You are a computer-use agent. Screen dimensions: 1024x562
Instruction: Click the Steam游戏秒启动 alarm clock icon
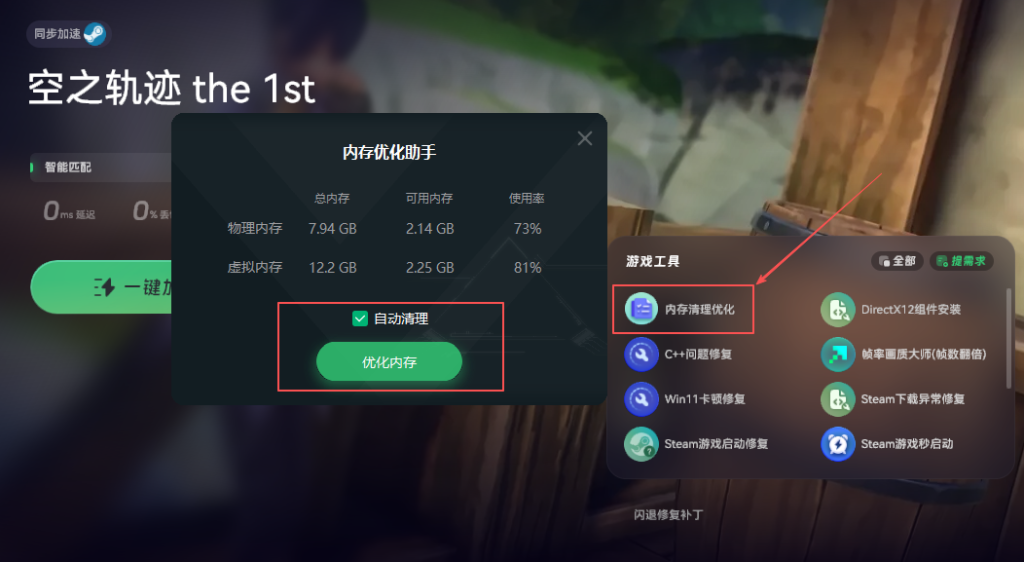(x=838, y=444)
